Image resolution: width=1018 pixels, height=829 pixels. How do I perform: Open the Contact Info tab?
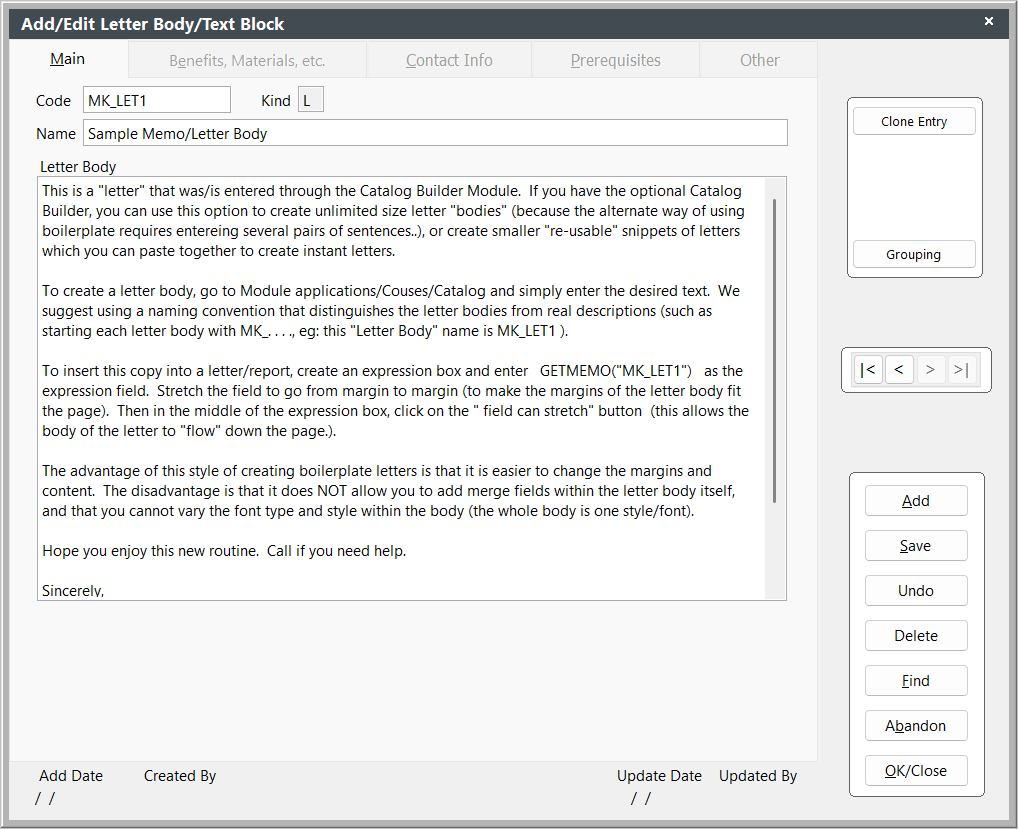pyautogui.click(x=449, y=60)
